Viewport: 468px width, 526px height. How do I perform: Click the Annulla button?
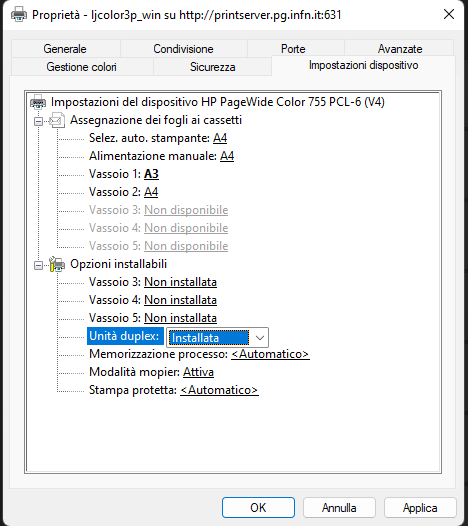(339, 508)
